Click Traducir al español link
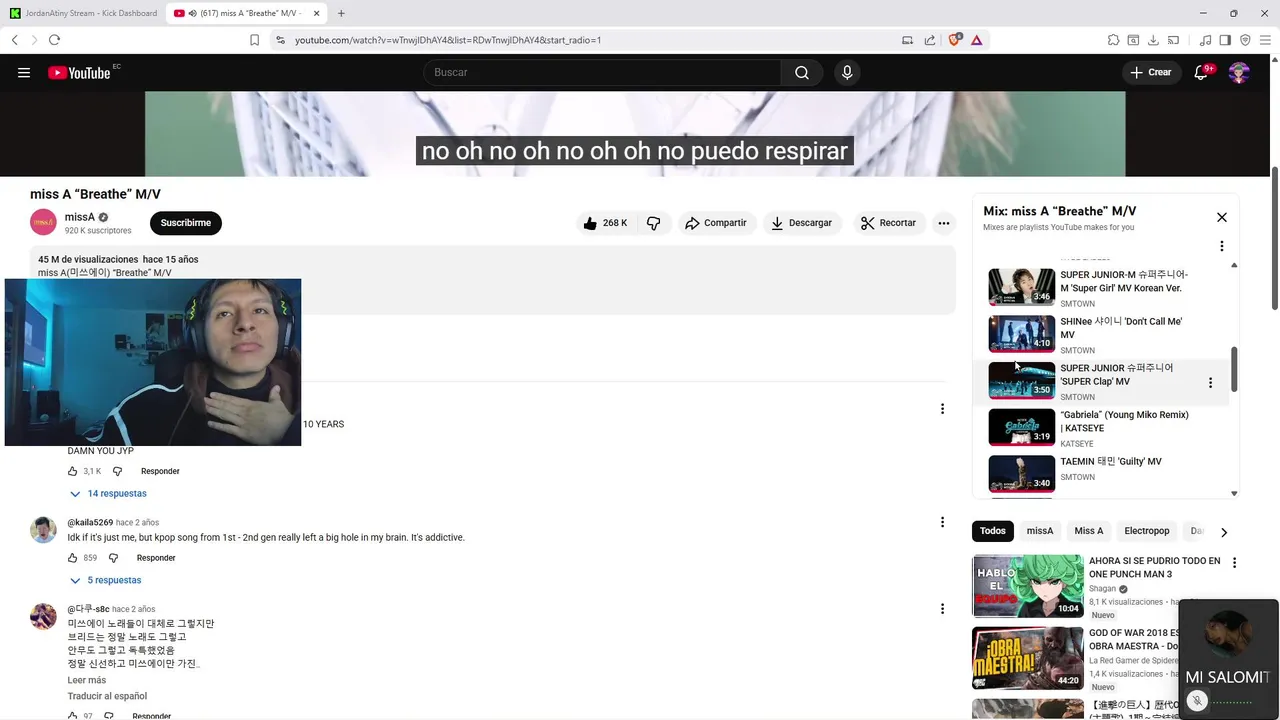Screen dimensions: 1280x720 tap(107, 696)
